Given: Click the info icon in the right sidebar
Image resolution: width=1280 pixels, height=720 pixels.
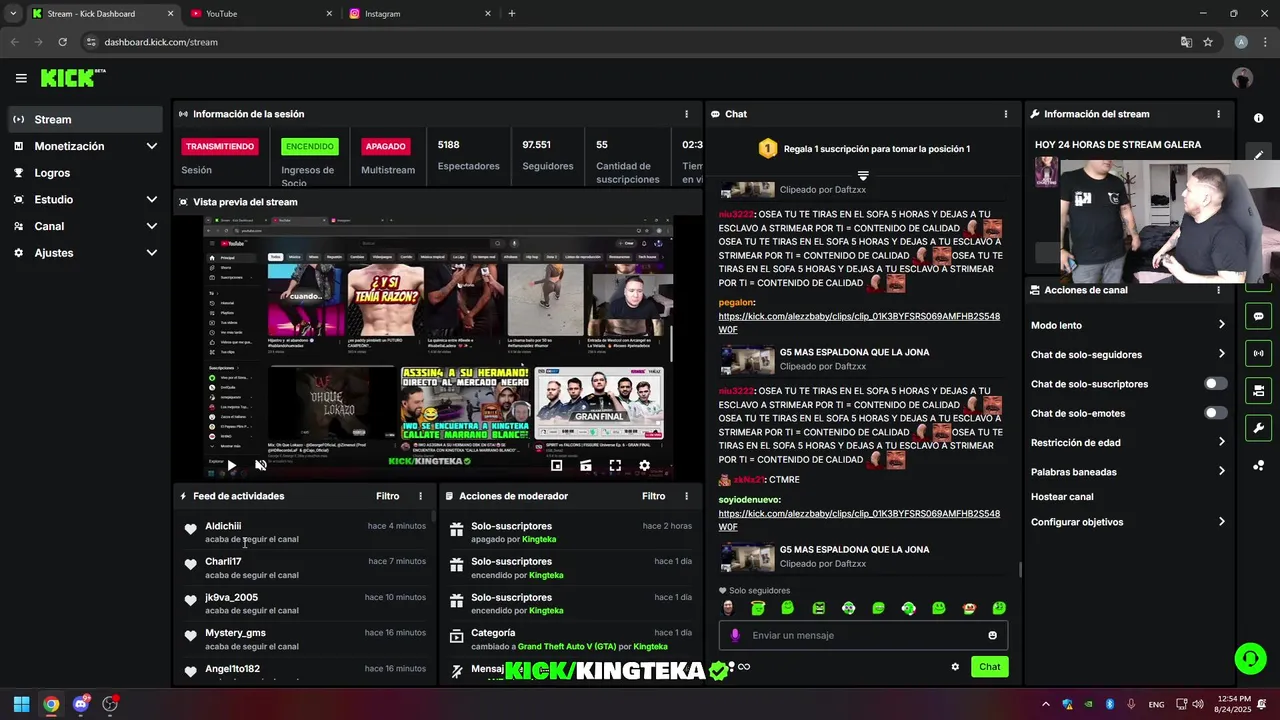Looking at the screenshot, I should point(1258,118).
